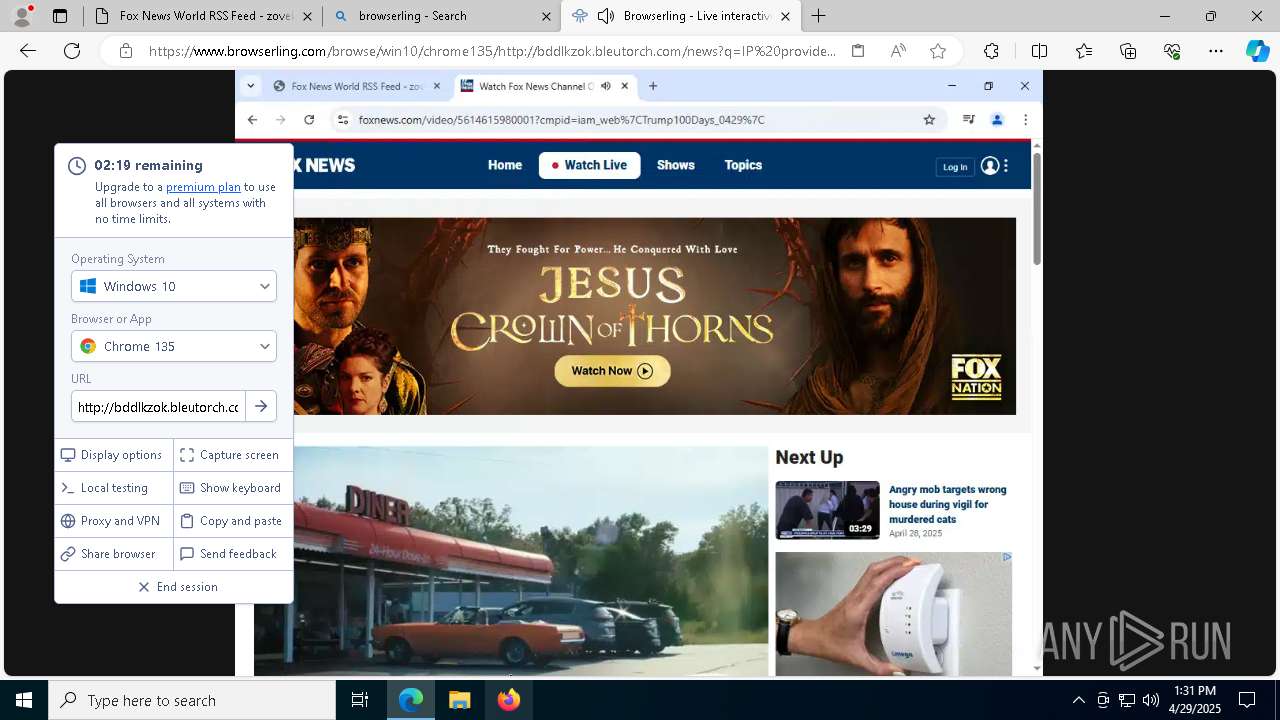Open Task View on taskbar
1280x720 pixels.
click(360, 700)
